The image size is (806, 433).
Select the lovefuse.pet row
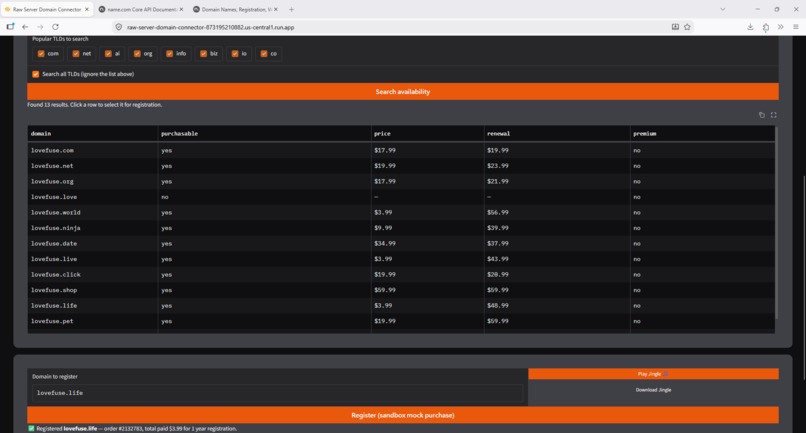point(401,321)
